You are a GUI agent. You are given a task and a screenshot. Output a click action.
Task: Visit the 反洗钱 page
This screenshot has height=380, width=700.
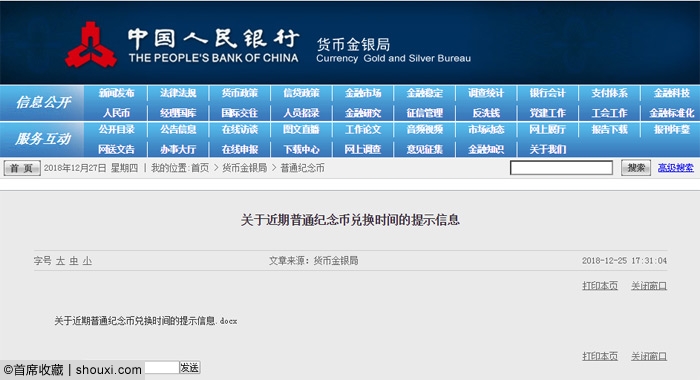coord(486,113)
